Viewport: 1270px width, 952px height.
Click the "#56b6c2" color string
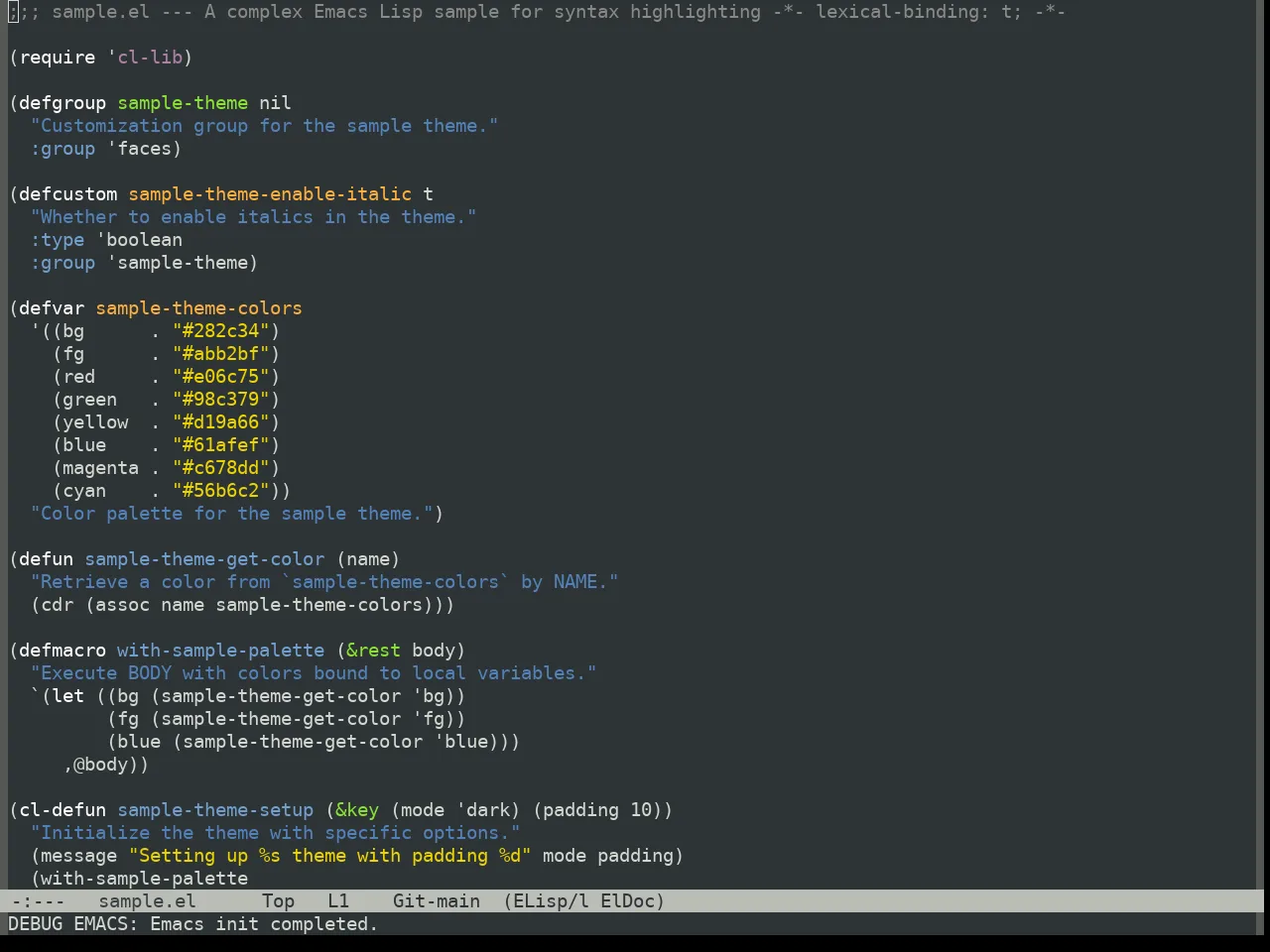click(x=221, y=491)
